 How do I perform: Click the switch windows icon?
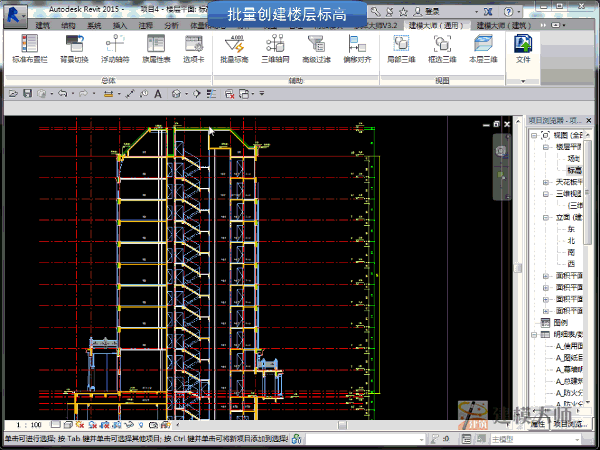[x=244, y=94]
